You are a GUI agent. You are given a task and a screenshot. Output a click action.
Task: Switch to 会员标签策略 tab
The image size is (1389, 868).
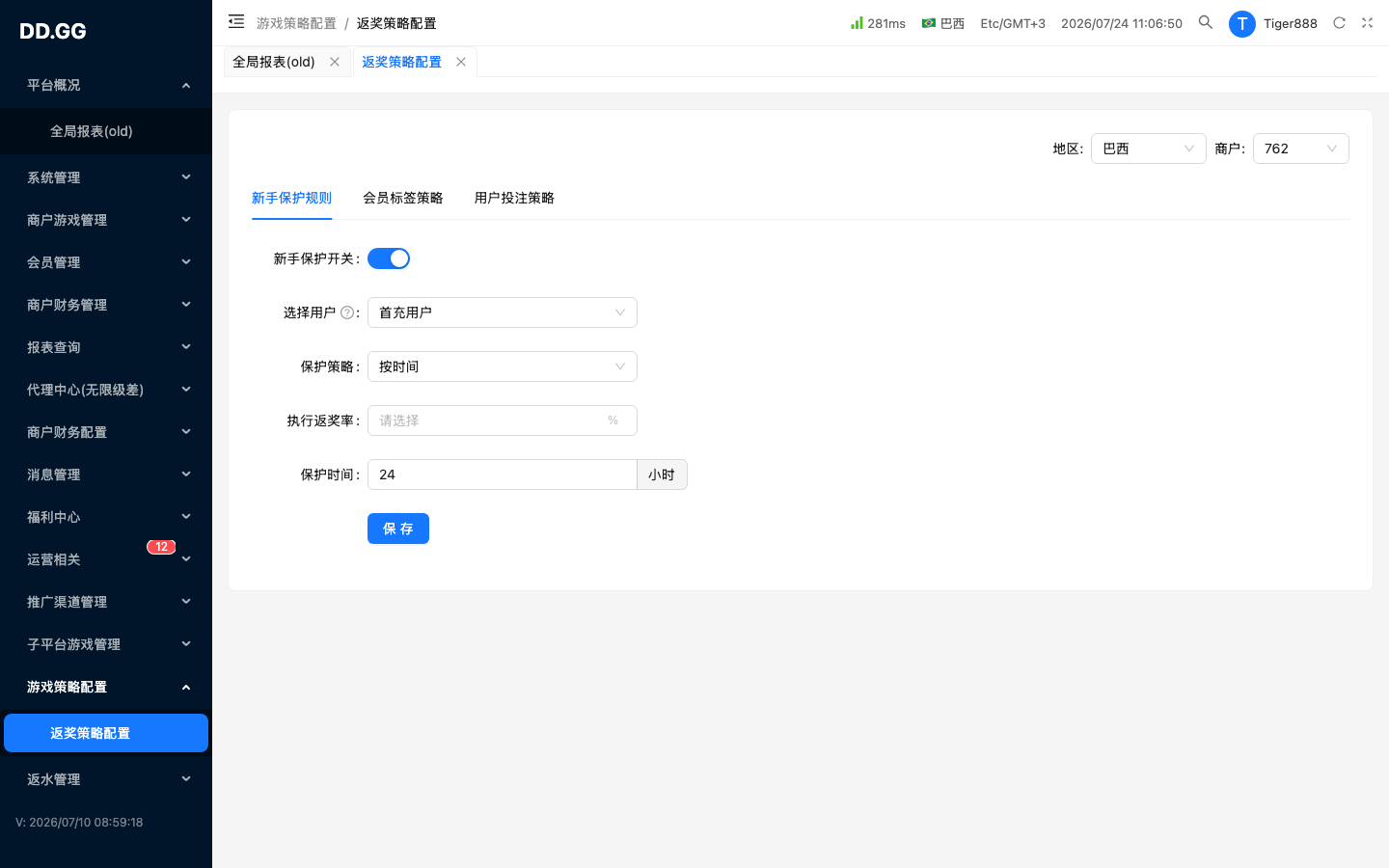[x=402, y=198]
